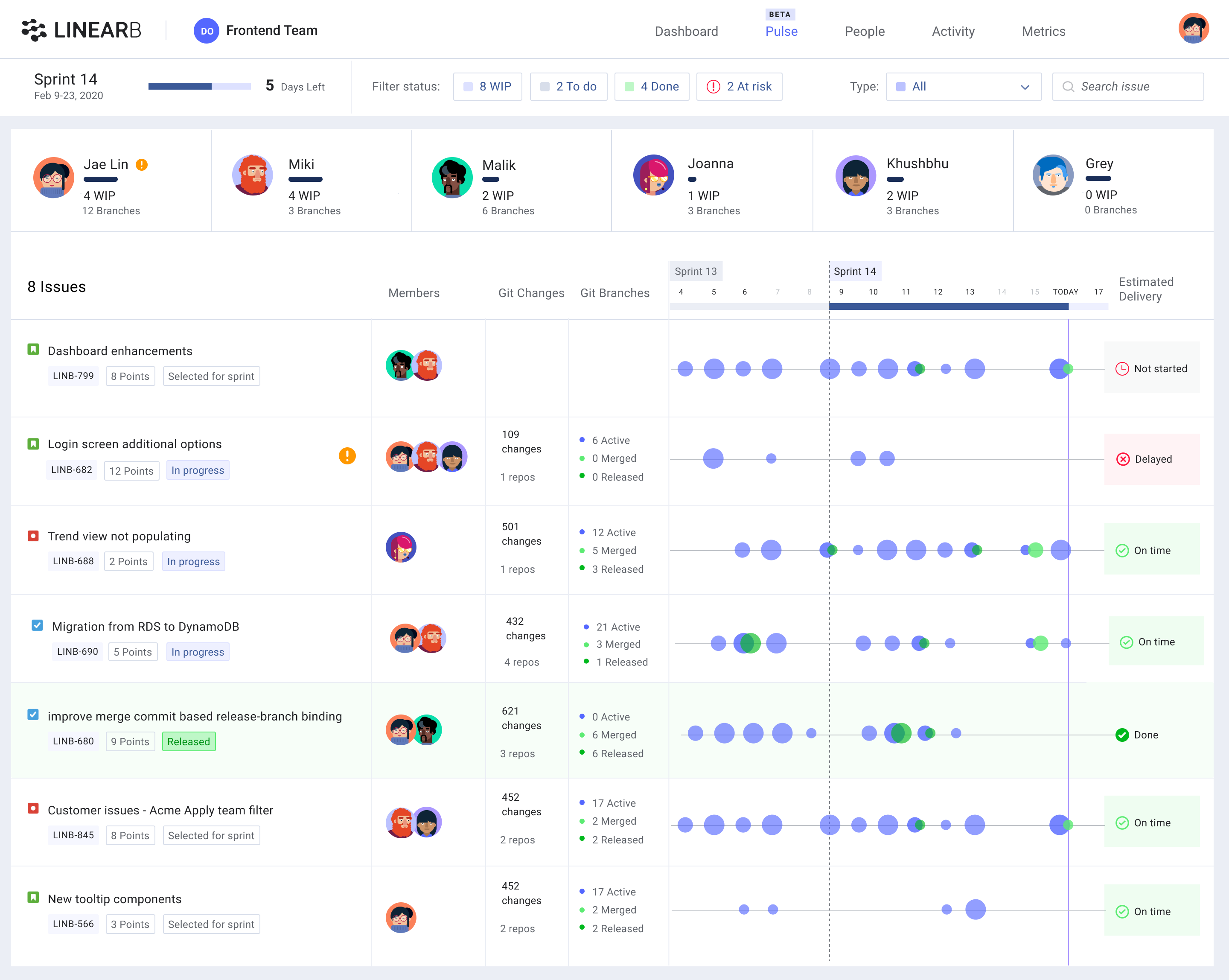Open the LINB-845 issue key link
The image size is (1229, 980).
point(73,835)
